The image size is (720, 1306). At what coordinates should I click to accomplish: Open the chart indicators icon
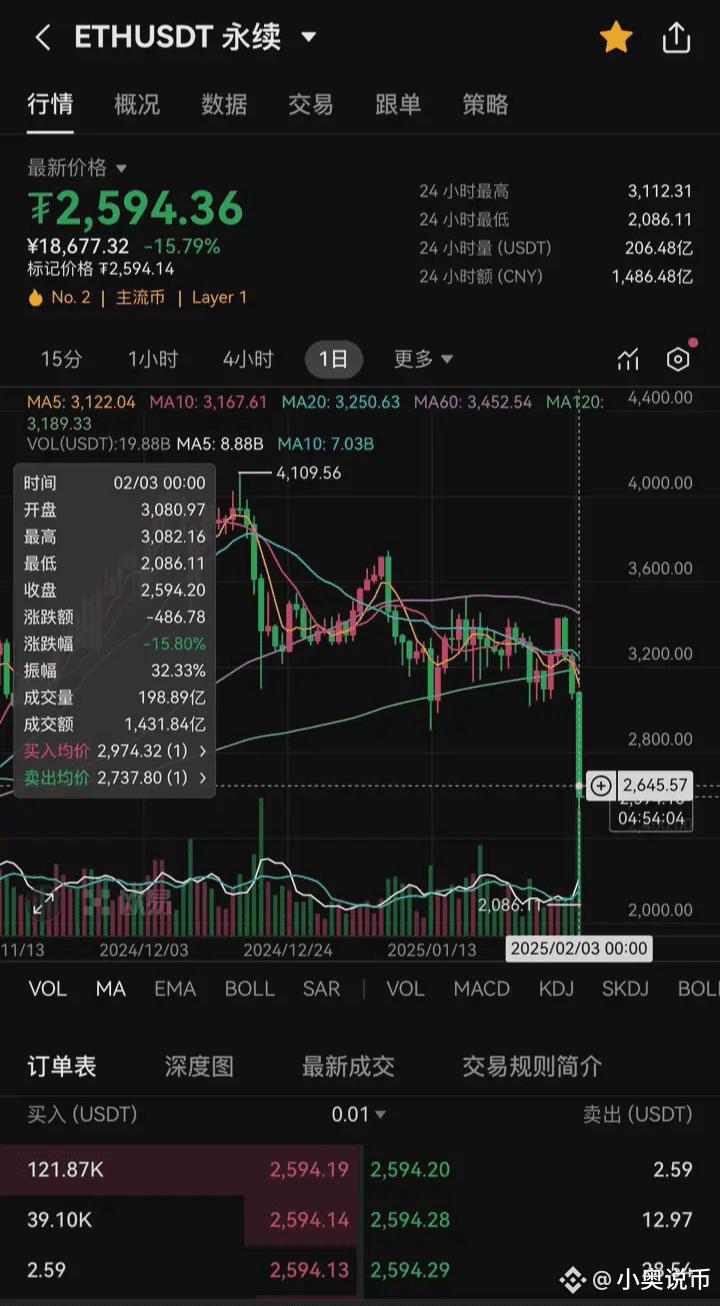coord(627,360)
